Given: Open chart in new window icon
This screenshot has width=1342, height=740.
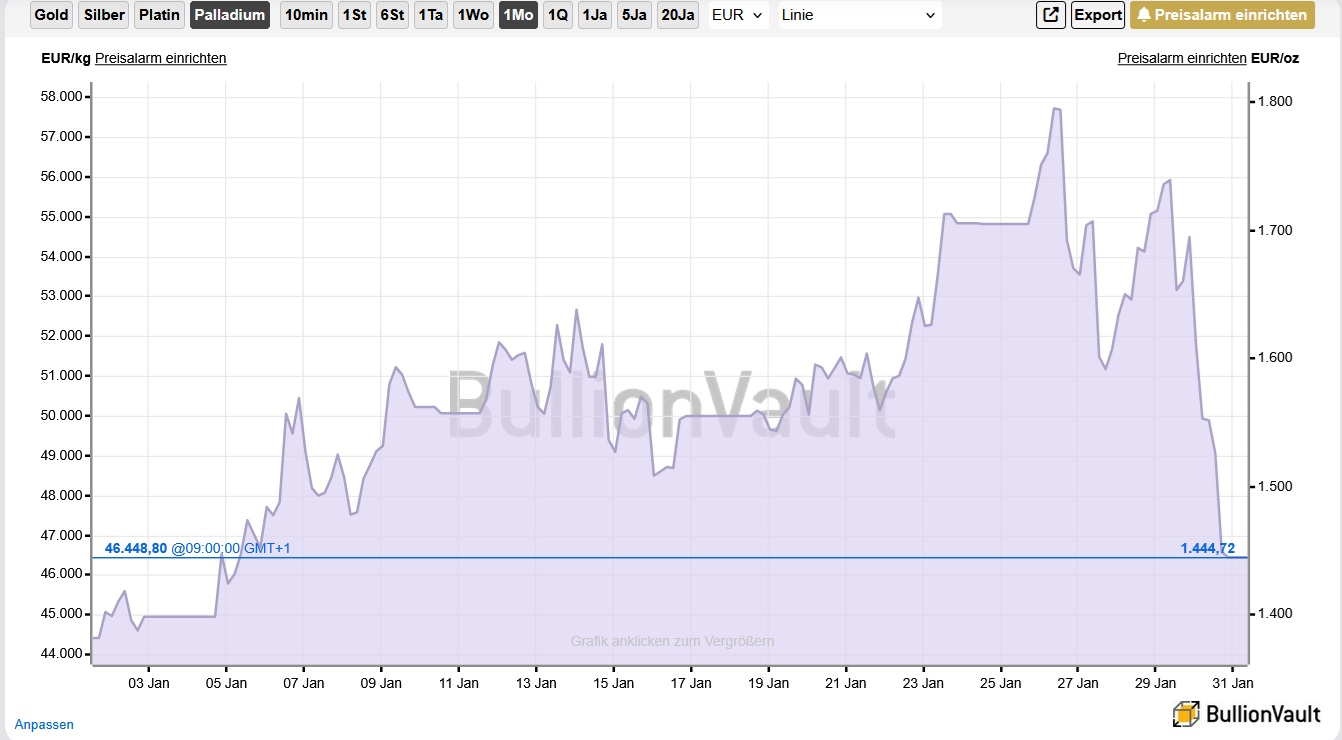Looking at the screenshot, I should pos(1051,15).
